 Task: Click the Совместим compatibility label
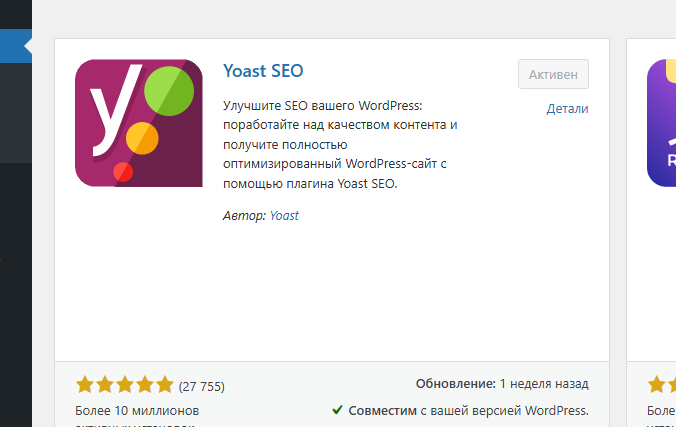[382, 410]
